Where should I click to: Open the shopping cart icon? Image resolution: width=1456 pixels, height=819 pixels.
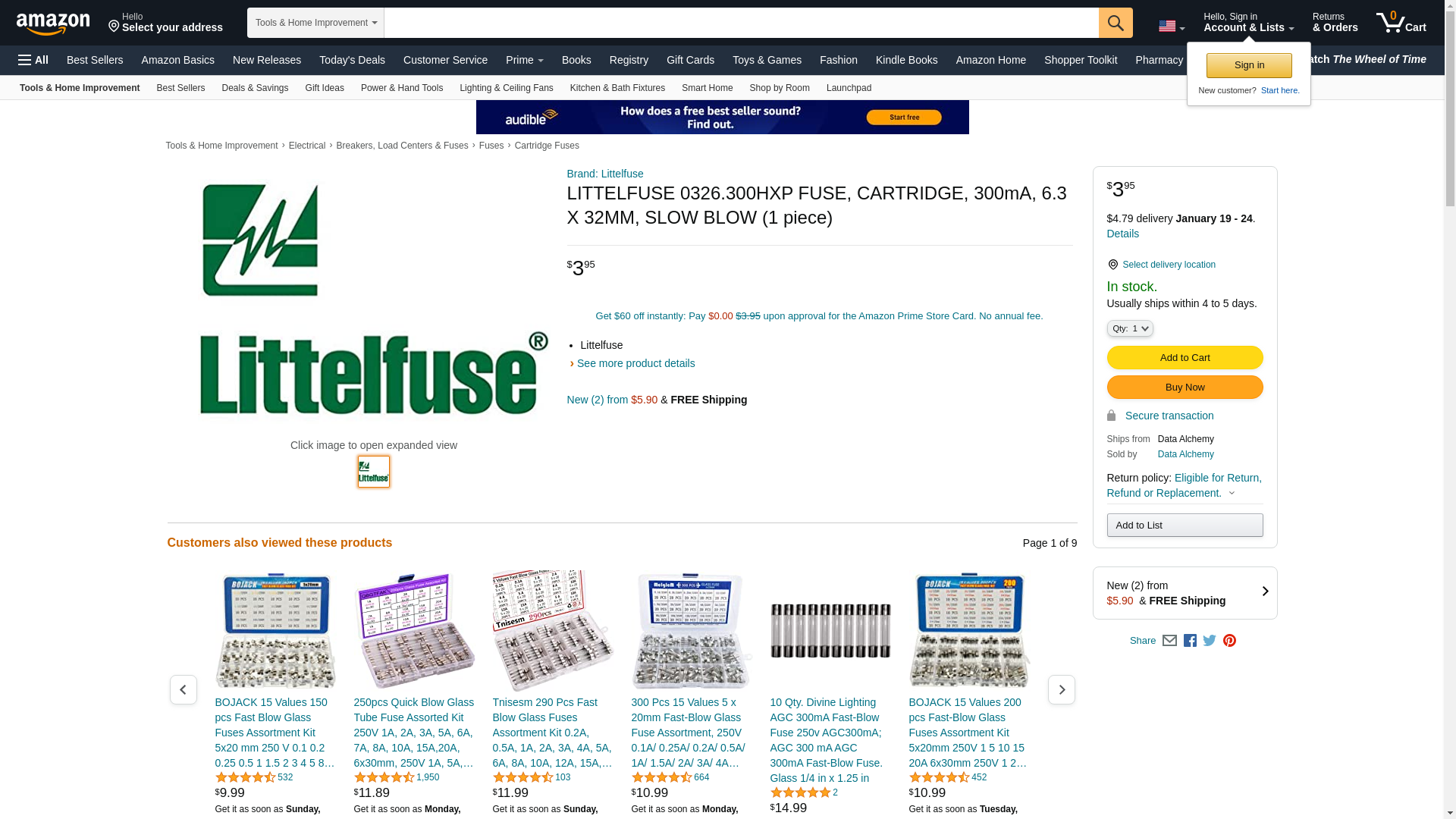click(x=1401, y=23)
